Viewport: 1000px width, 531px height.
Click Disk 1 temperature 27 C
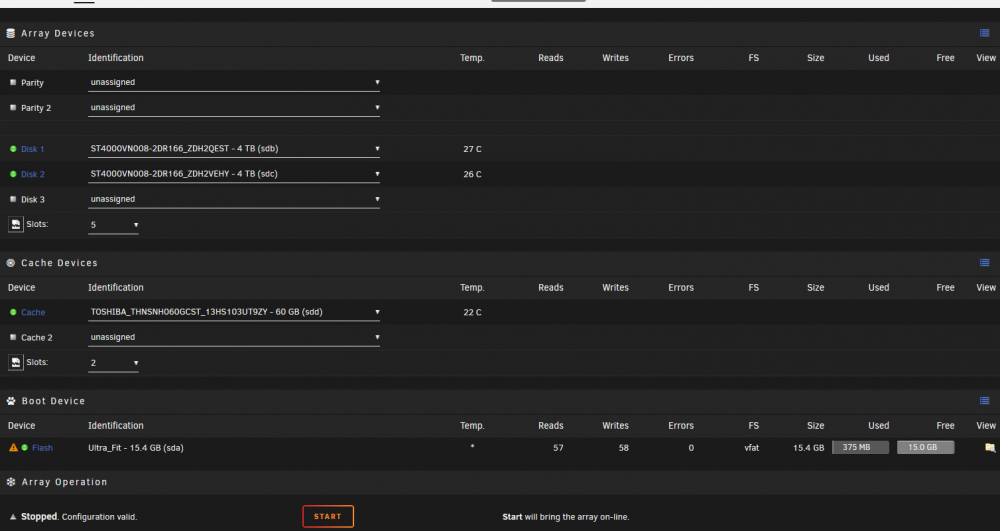pos(473,149)
